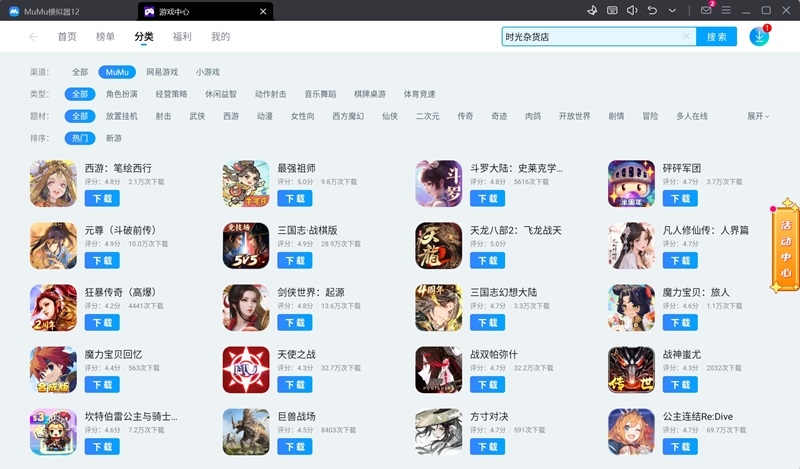
Task: Open 战神蚩尤 game icon
Action: point(631,370)
